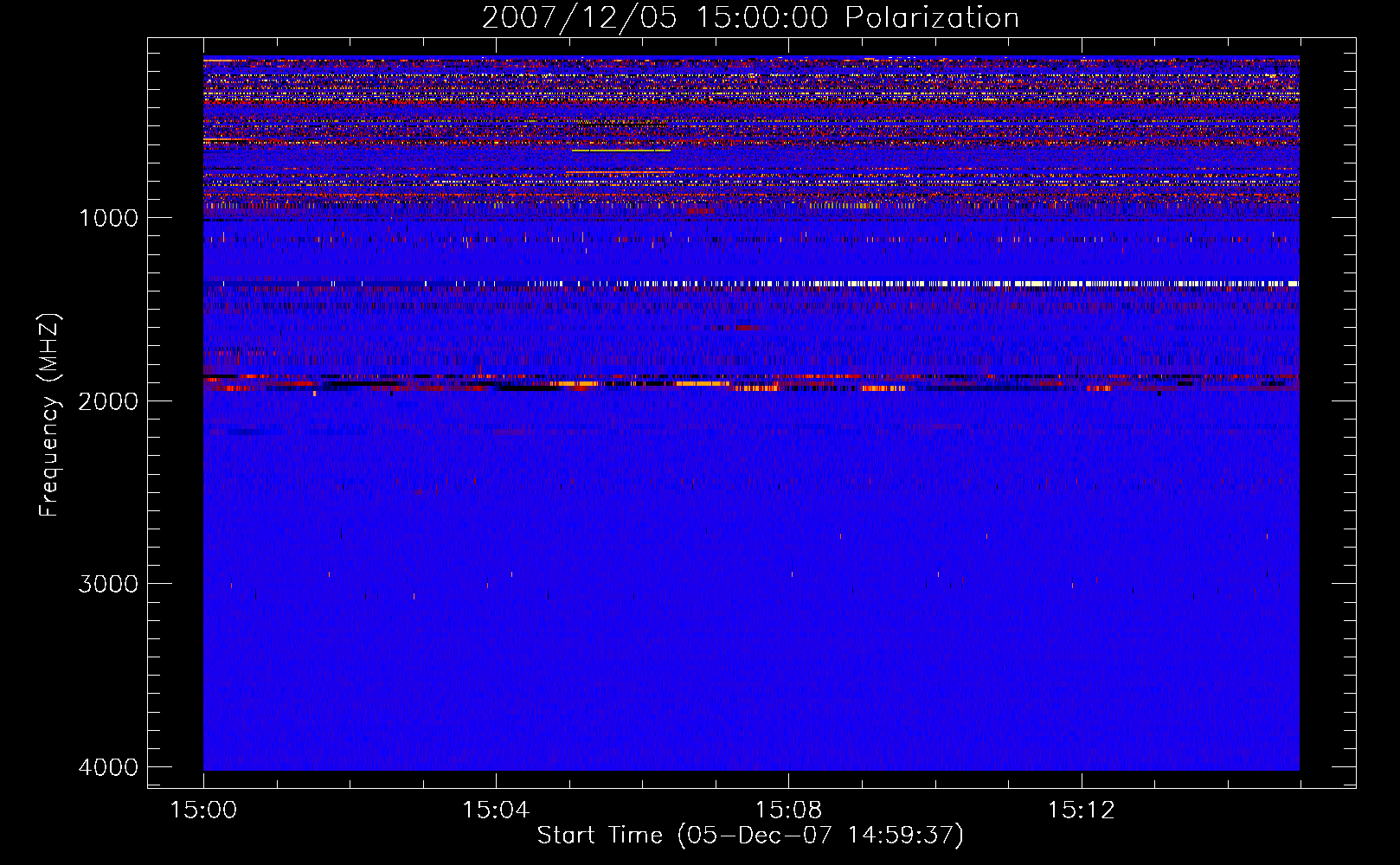1400x865 pixels.
Task: Click the 2000 frequency tick label
Action: (x=108, y=401)
